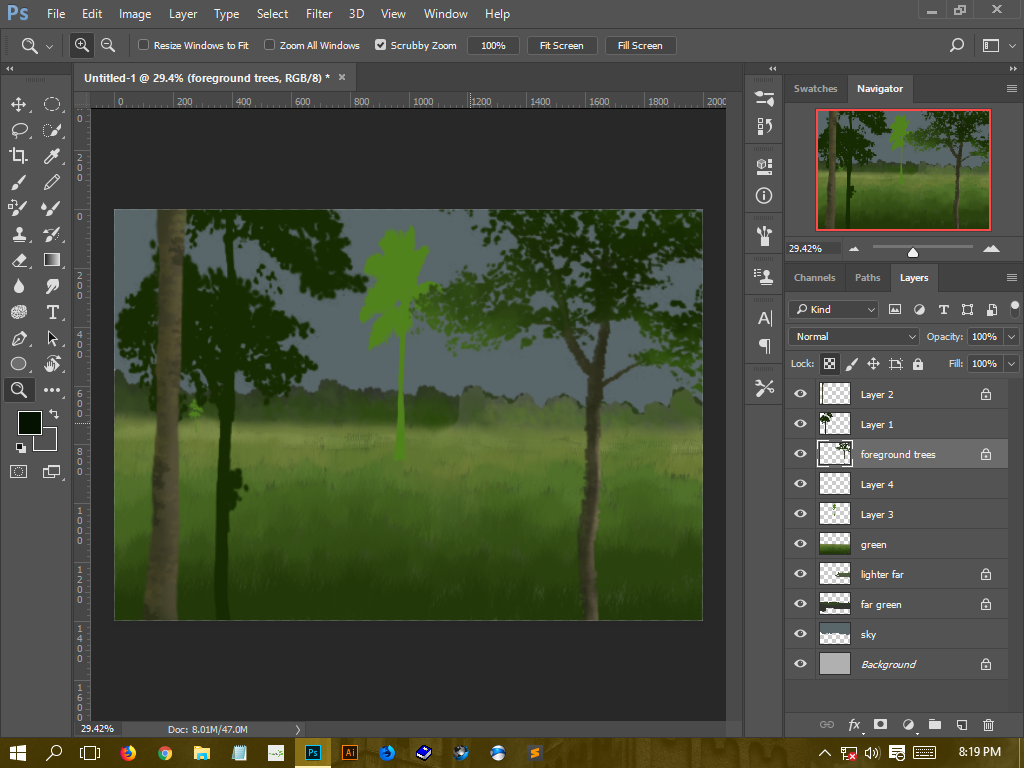The height and width of the screenshot is (768, 1024).
Task: Switch to the Swatches tab
Action: tap(815, 89)
